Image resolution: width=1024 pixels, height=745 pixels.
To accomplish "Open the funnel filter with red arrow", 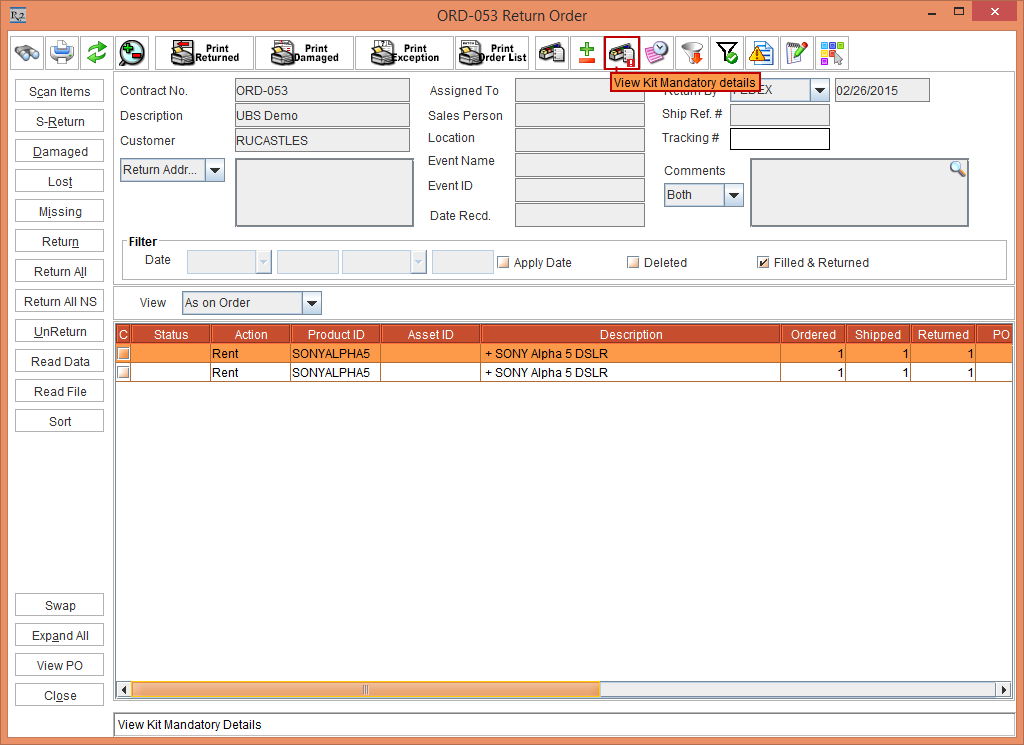I will pyautogui.click(x=691, y=52).
